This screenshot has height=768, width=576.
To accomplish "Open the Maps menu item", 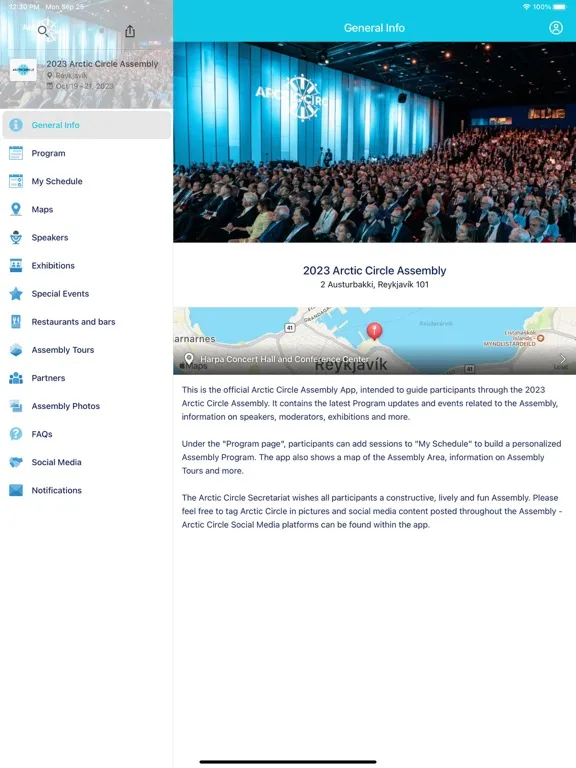I will pyautogui.click(x=87, y=209).
